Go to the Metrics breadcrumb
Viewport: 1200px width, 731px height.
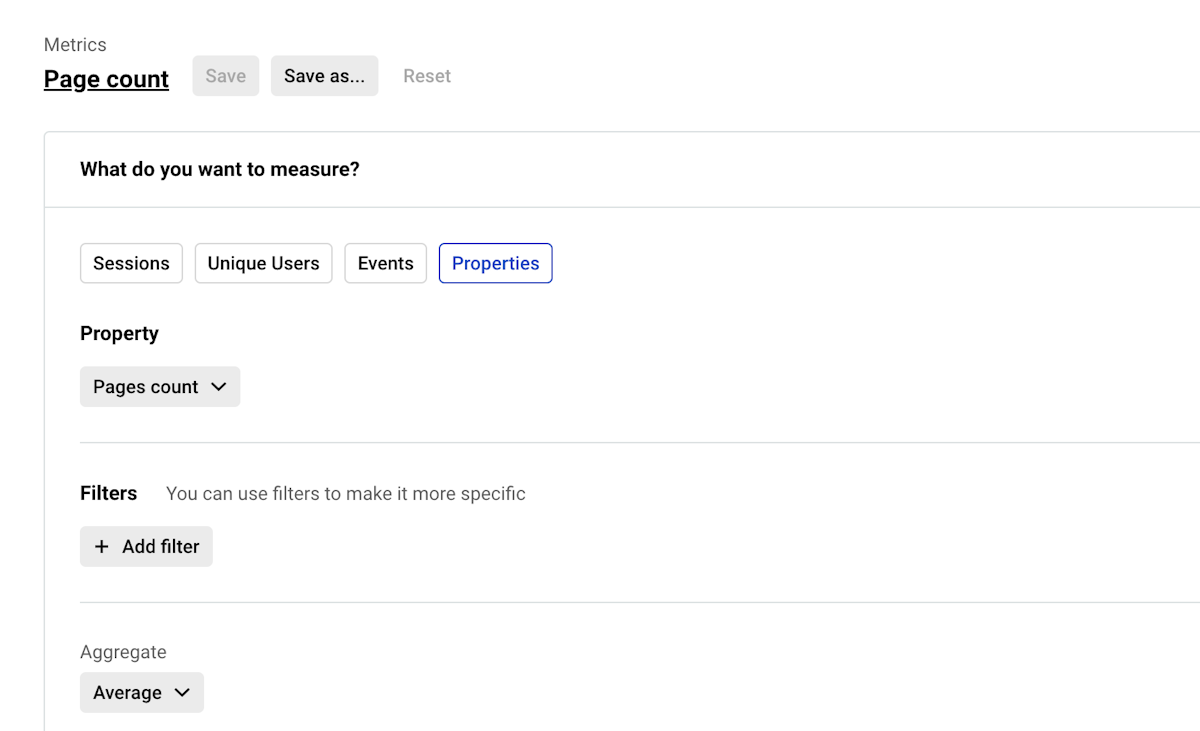coord(75,45)
